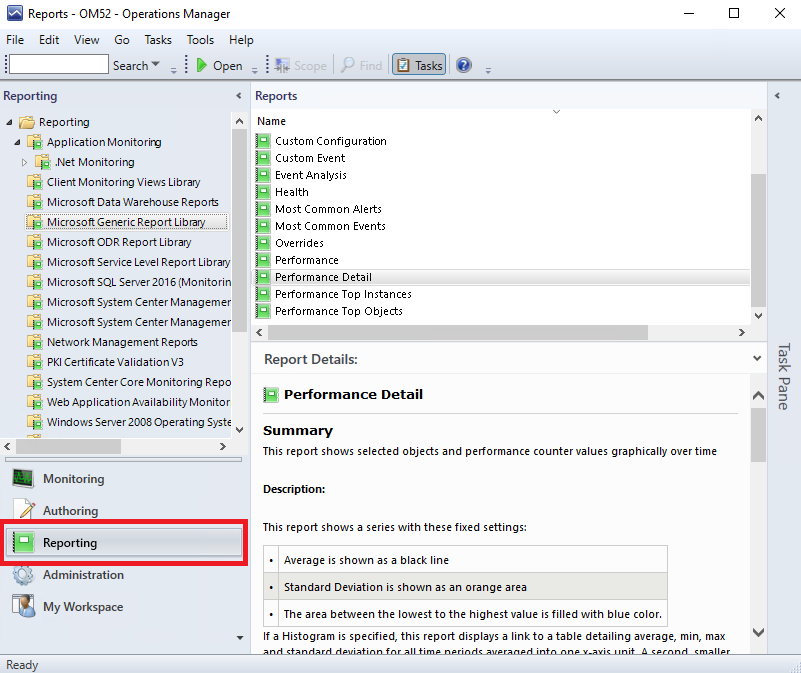Open the Edit menu
Image resolution: width=801 pixels, height=673 pixels.
[x=49, y=40]
